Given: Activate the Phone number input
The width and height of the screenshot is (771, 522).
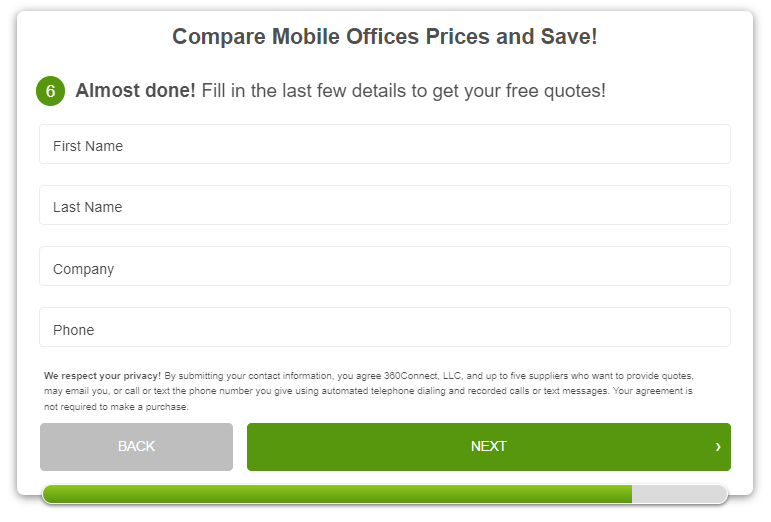Looking at the screenshot, I should click(385, 327).
